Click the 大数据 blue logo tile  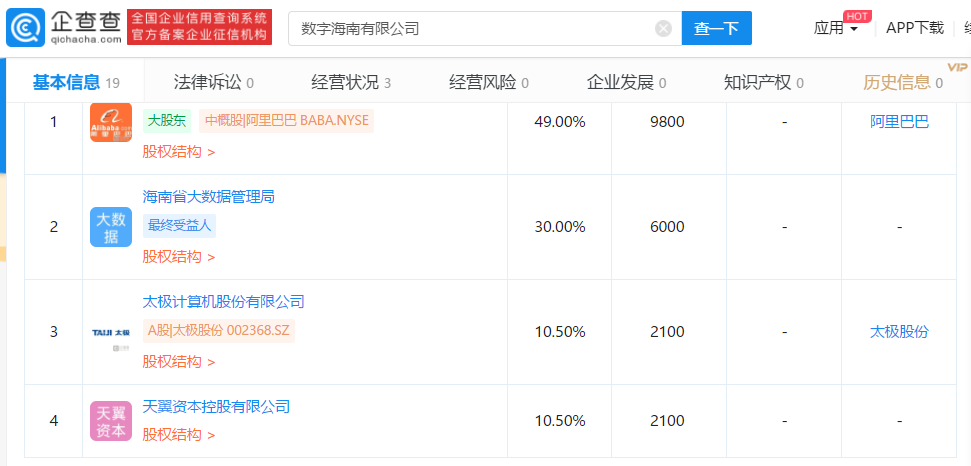click(111, 227)
